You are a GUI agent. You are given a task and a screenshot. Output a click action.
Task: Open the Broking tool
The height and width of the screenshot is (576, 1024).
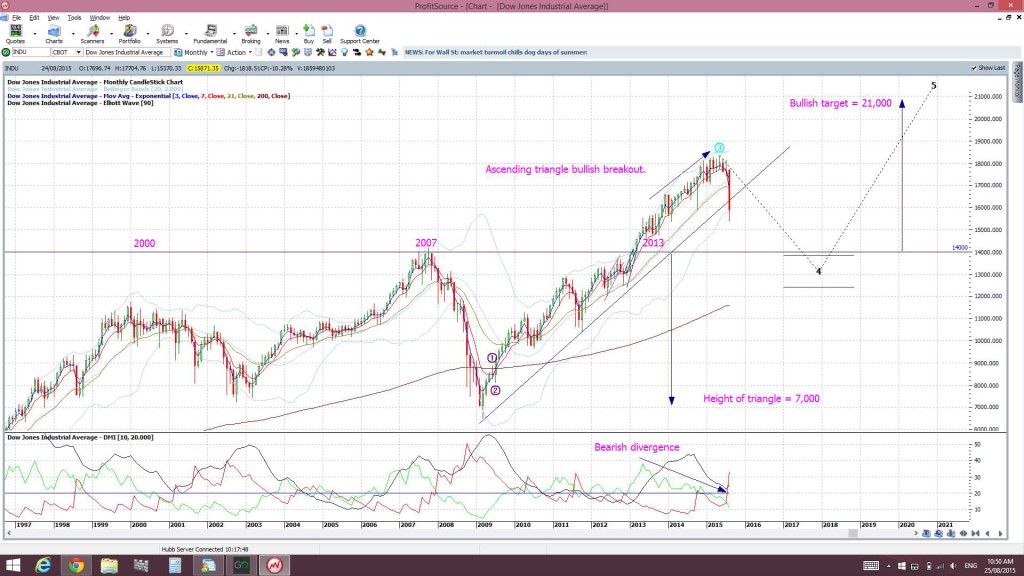pyautogui.click(x=251, y=34)
